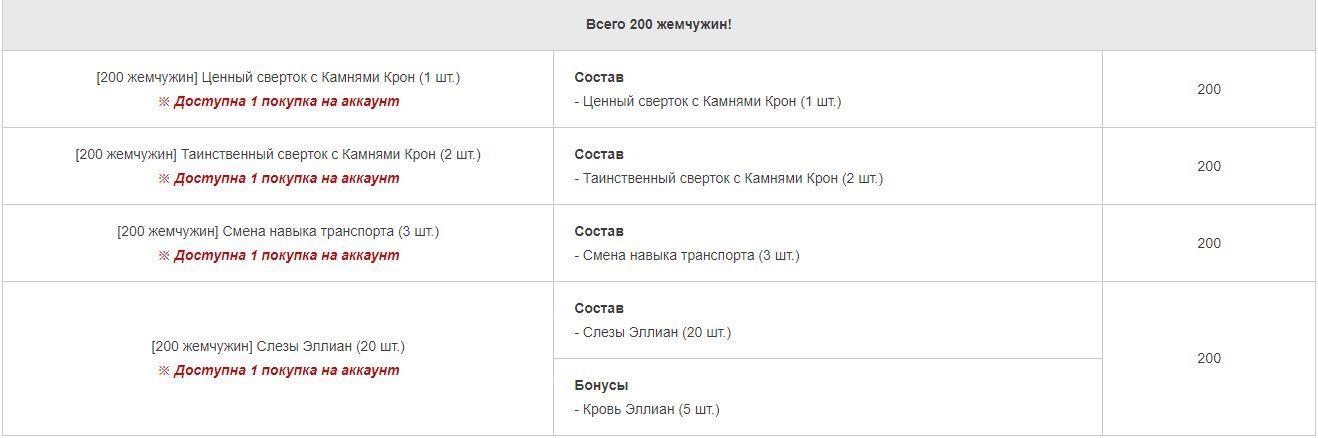Screen dimensions: 1318x438
Task: Click contents item "- Слезы Эллиан (20 шт.)"
Action: [x=653, y=332]
